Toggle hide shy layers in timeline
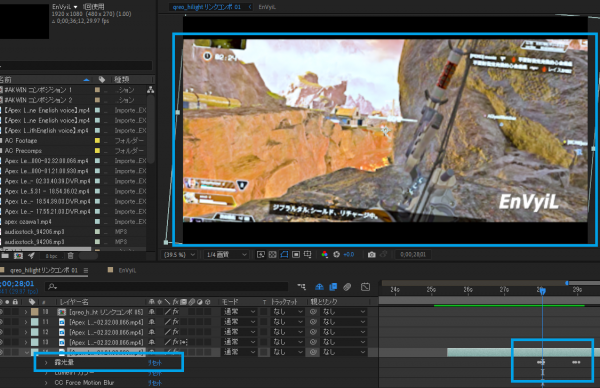The height and width of the screenshot is (388, 600). (x=319, y=287)
